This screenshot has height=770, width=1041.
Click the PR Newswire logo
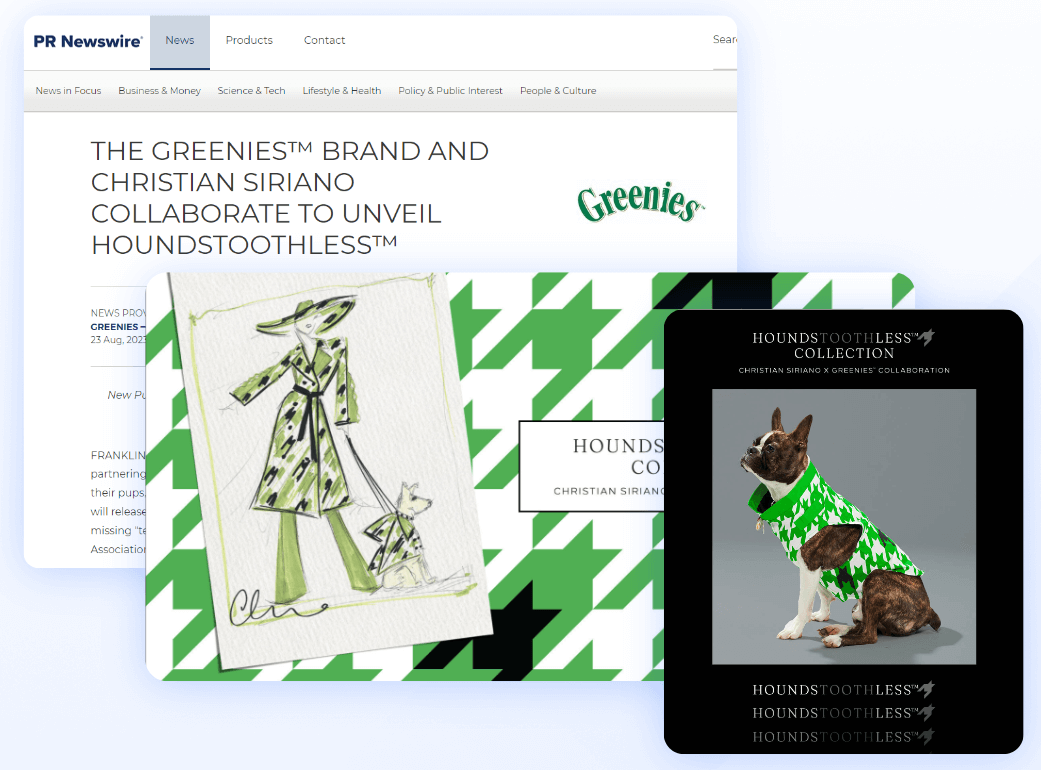(x=85, y=42)
